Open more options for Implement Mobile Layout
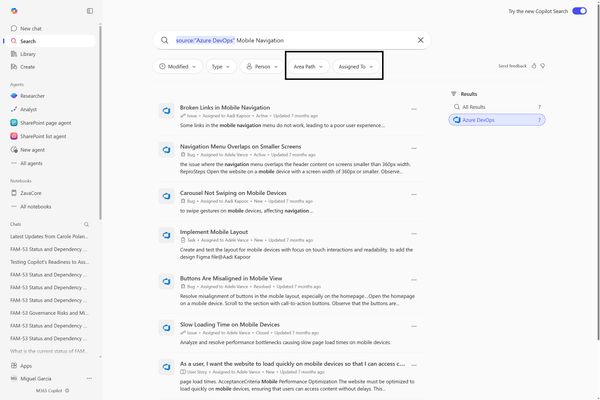Image resolution: width=600 pixels, height=400 pixels. (x=414, y=233)
